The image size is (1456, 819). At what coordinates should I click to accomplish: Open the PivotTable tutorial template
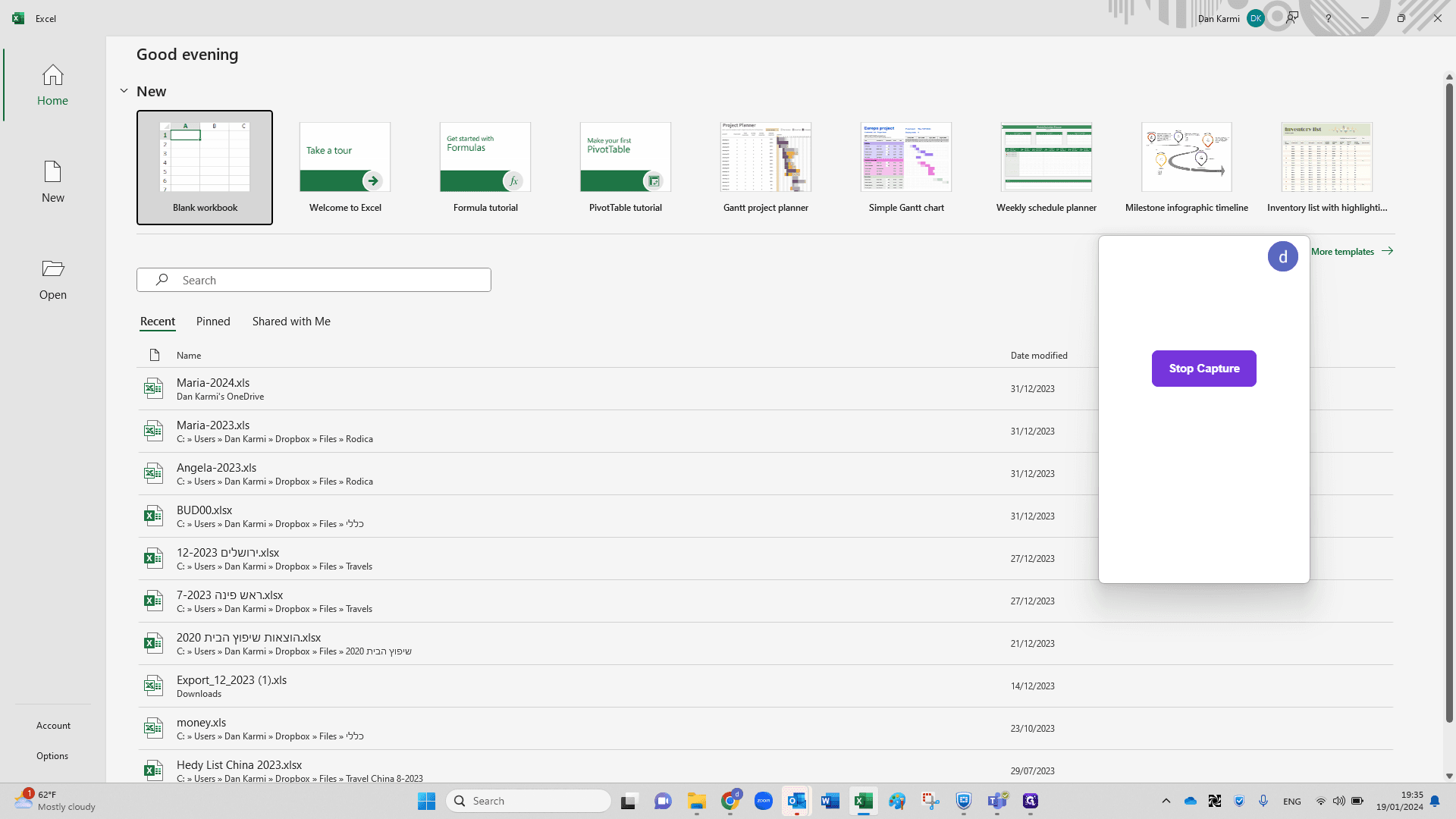(x=626, y=168)
